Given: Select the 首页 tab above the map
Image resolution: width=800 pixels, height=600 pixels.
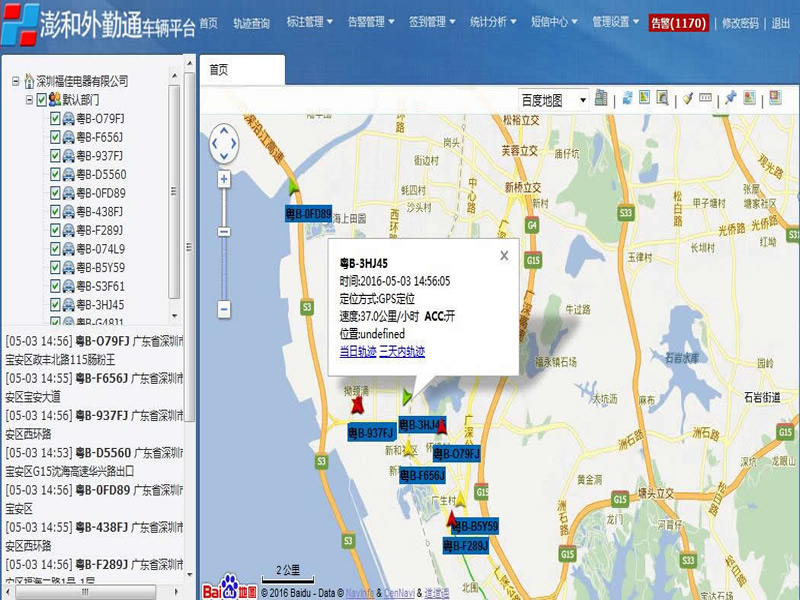Looking at the screenshot, I should click(242, 70).
